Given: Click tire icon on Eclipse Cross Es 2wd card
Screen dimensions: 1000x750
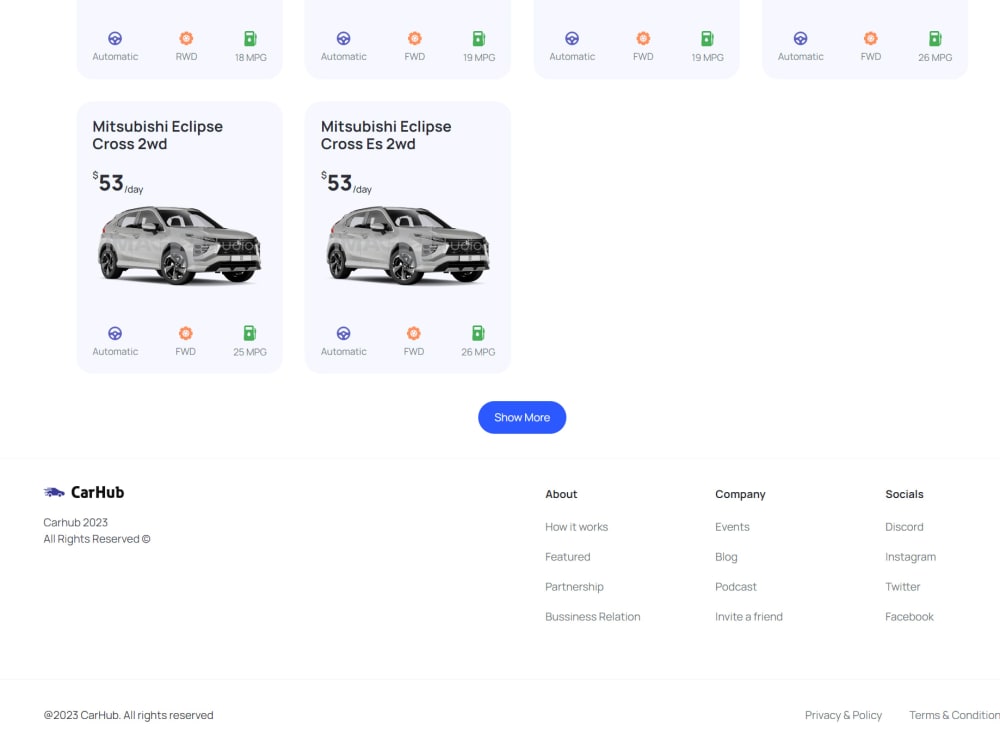Looking at the screenshot, I should pyautogui.click(x=414, y=333).
